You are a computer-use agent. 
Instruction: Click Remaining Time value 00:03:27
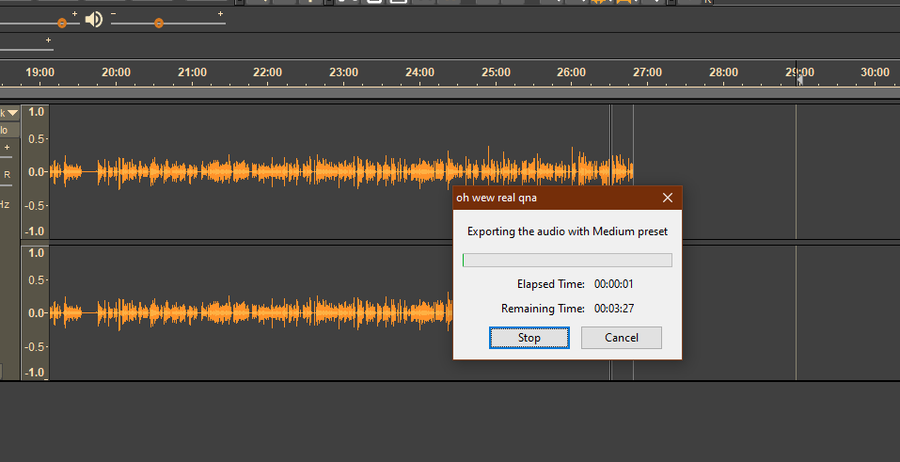click(x=614, y=309)
